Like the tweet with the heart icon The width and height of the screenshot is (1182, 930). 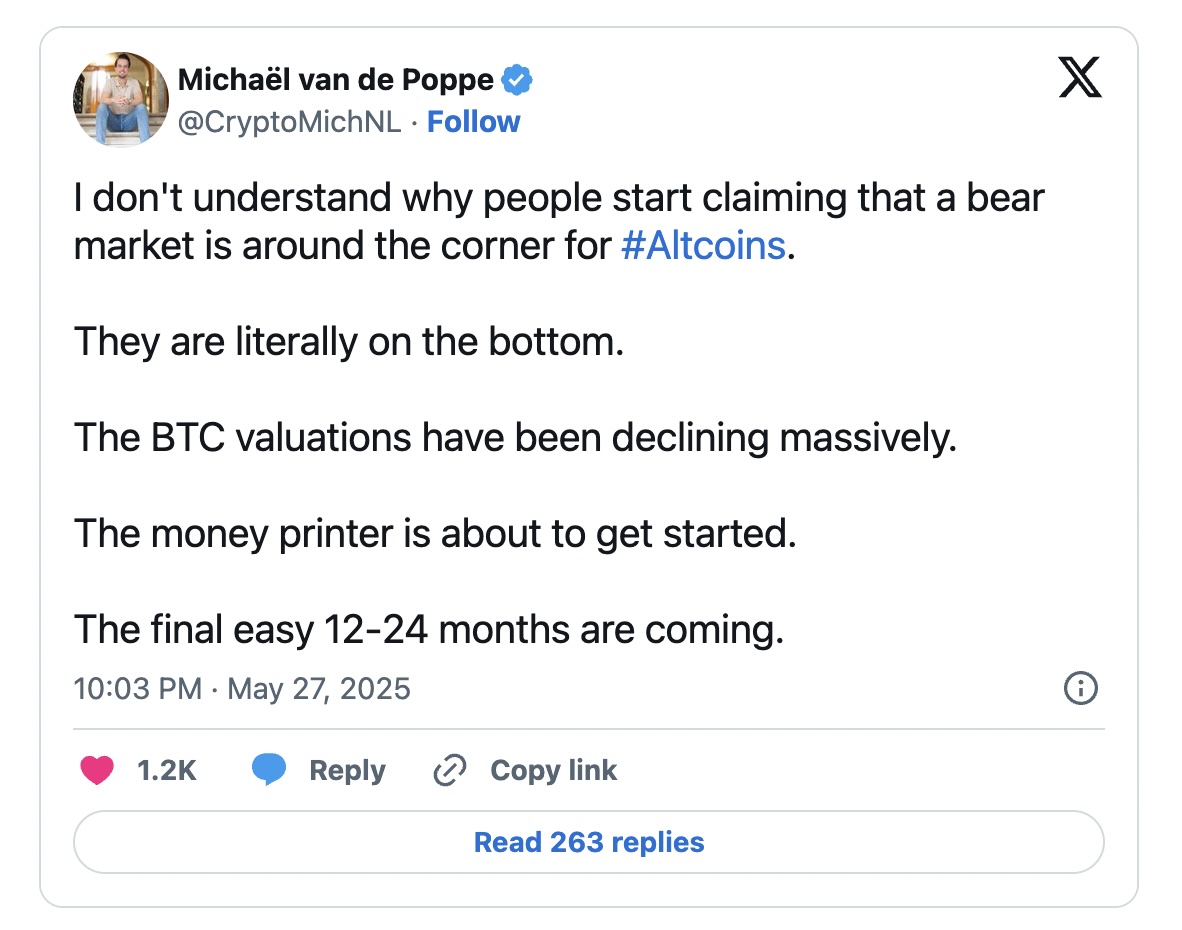[96, 770]
